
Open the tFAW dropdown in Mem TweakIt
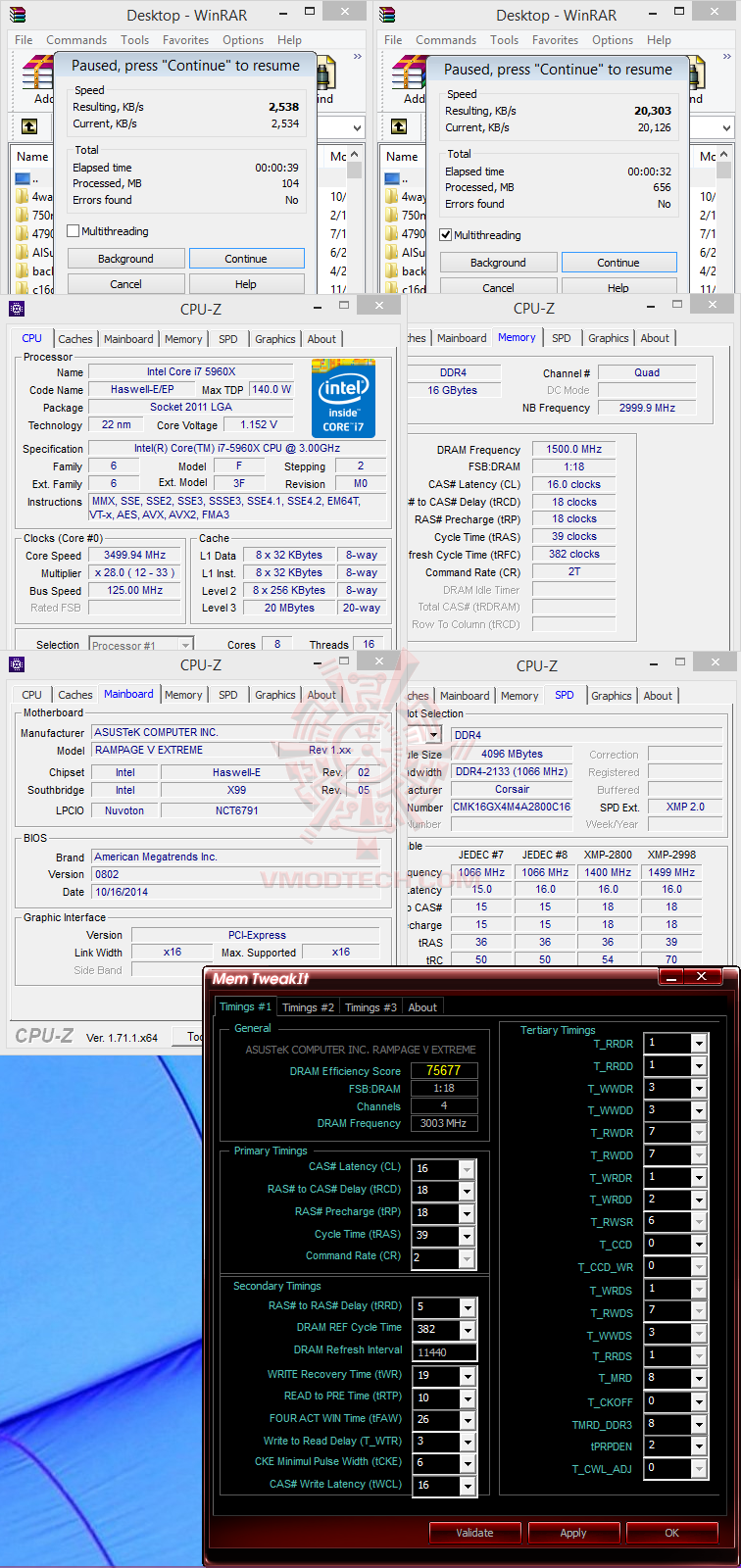point(469,1419)
